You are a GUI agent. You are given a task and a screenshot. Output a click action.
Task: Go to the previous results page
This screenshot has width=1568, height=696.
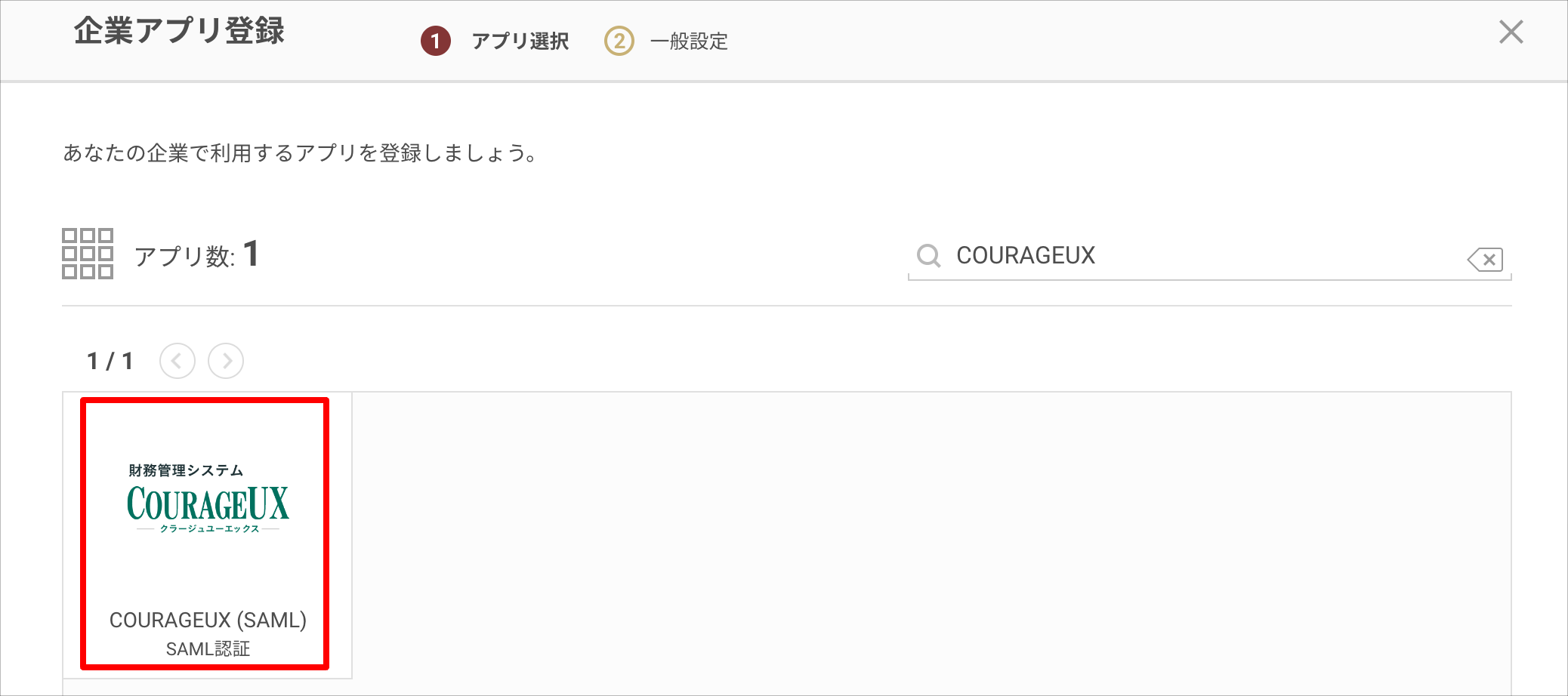(x=177, y=361)
